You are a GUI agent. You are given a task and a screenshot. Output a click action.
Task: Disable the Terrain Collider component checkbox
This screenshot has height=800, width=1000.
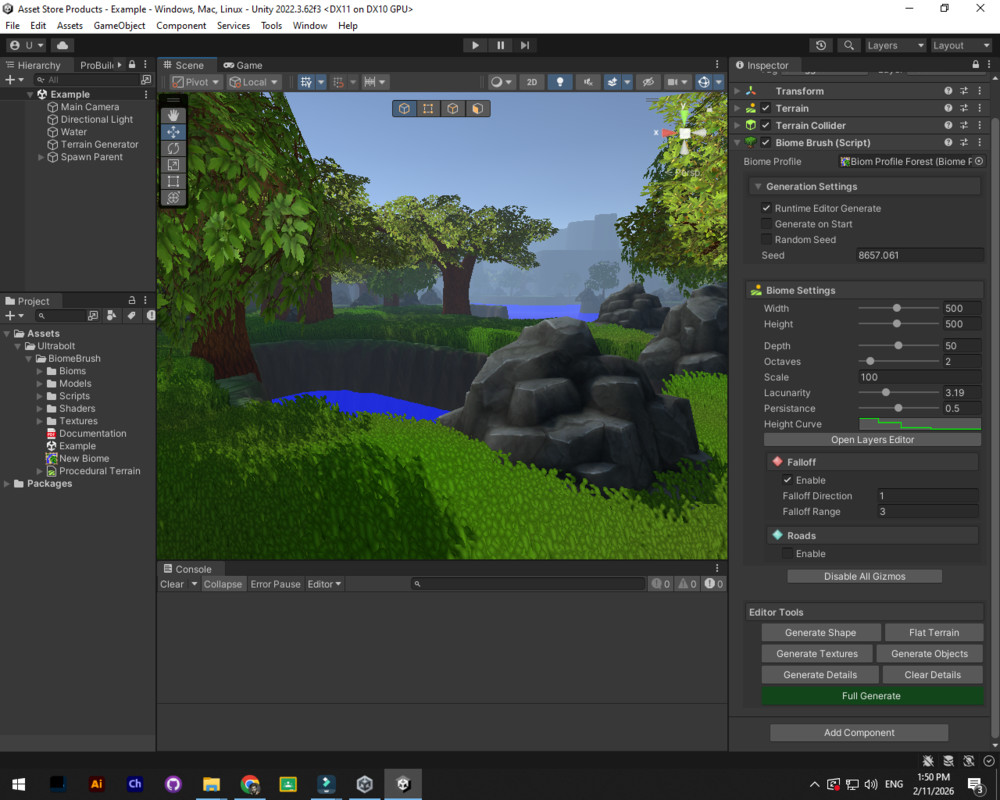tap(766, 125)
